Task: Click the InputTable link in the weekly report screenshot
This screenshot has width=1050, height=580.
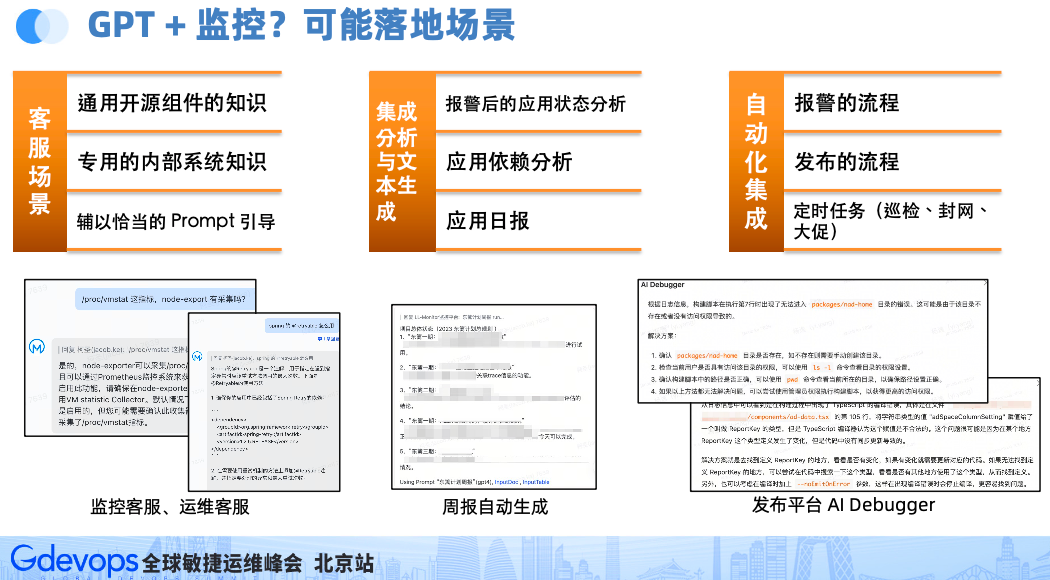Action: tap(536, 482)
